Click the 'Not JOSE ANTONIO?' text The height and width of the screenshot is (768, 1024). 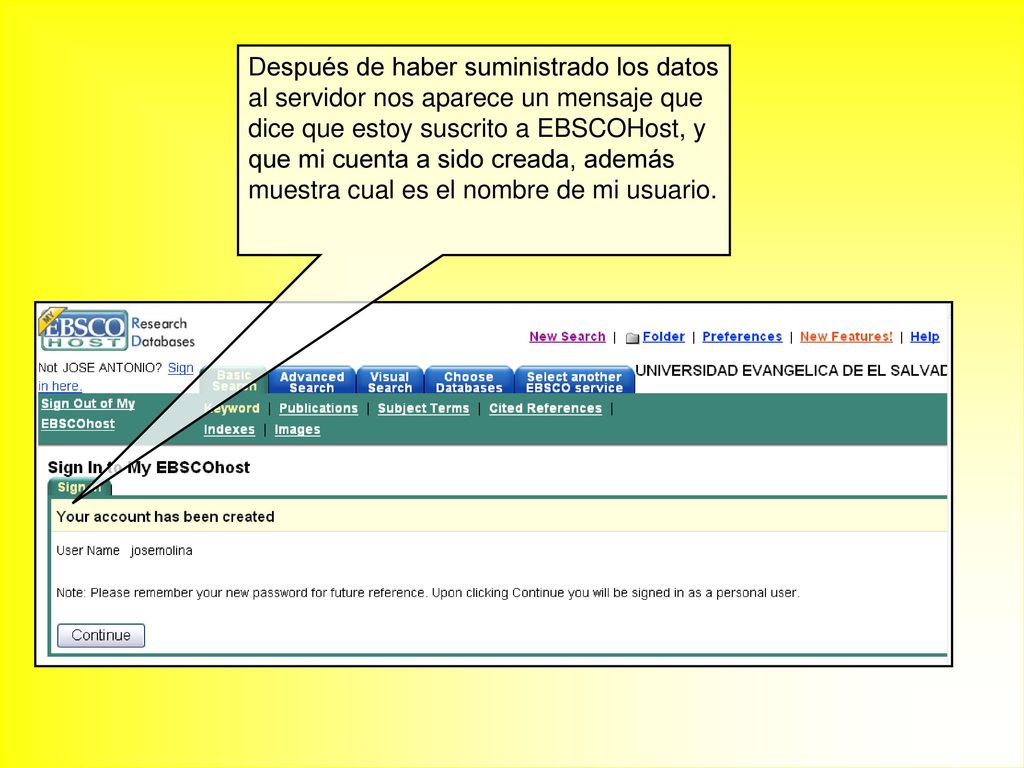point(100,368)
